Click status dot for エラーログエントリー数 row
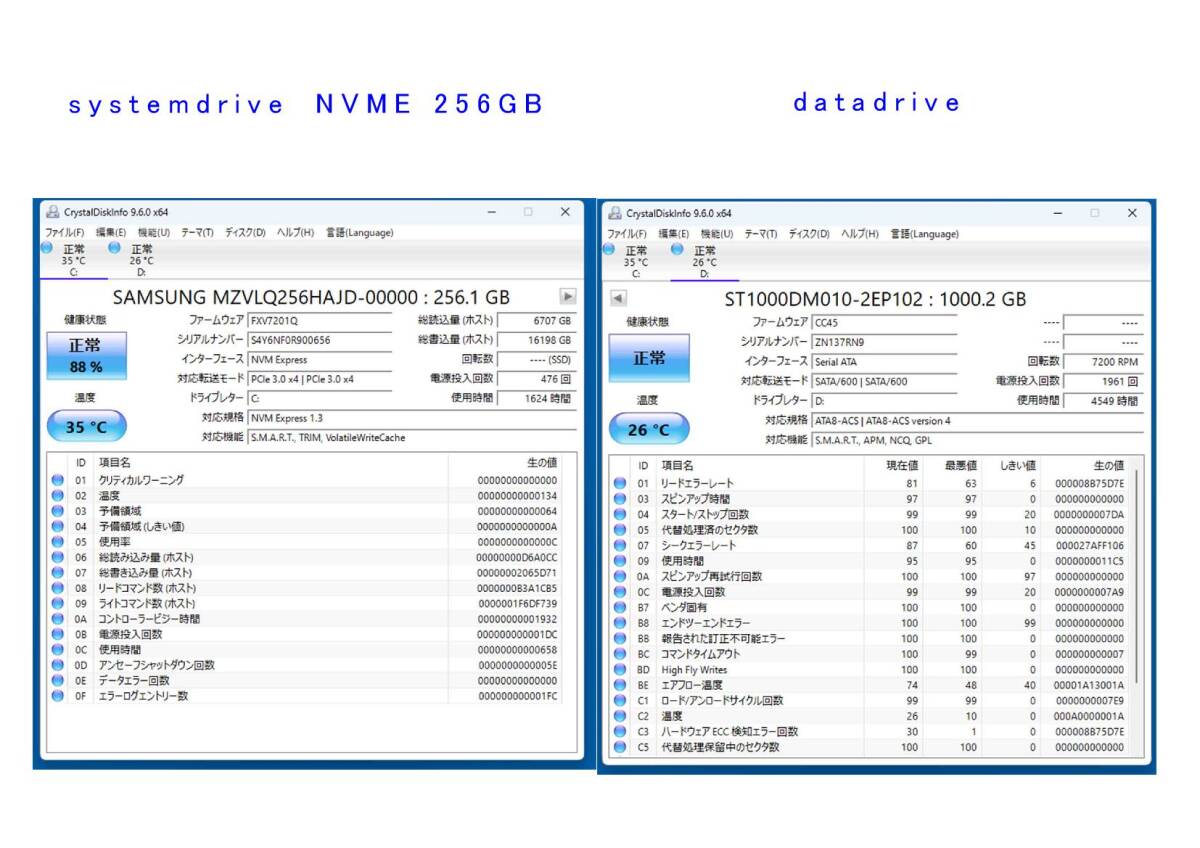 coord(57,696)
